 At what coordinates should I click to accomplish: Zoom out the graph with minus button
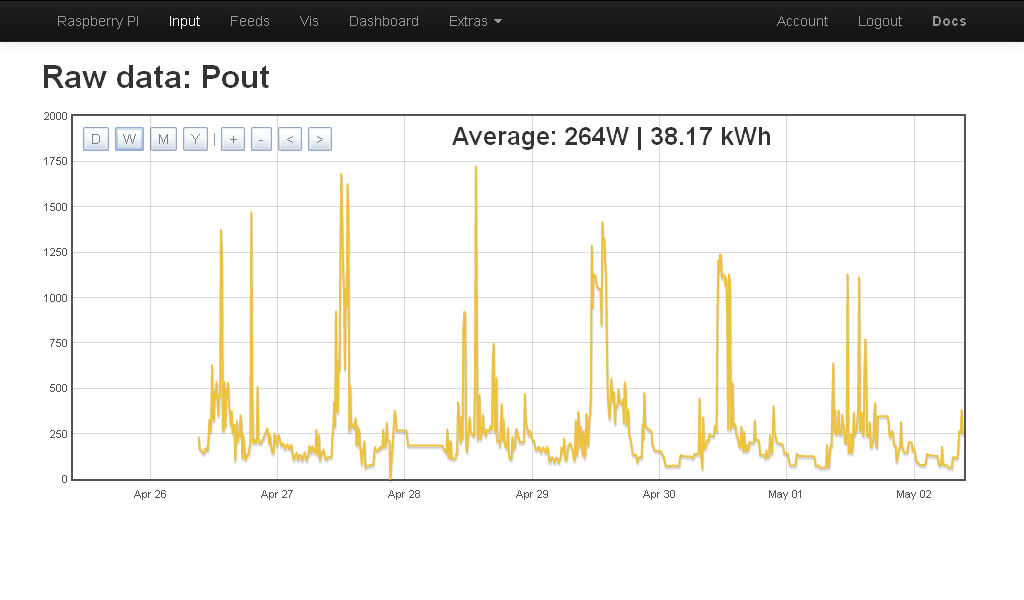coord(261,139)
